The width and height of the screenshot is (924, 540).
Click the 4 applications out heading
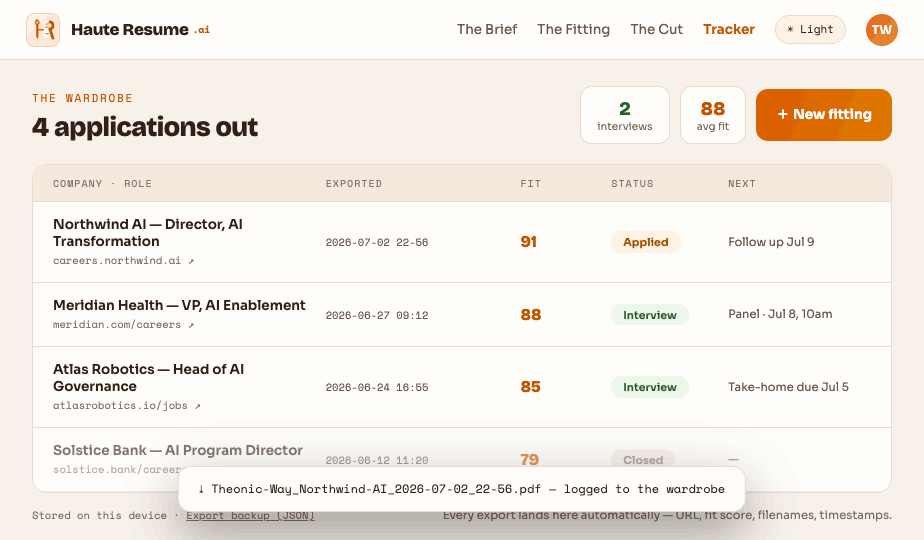coord(145,127)
